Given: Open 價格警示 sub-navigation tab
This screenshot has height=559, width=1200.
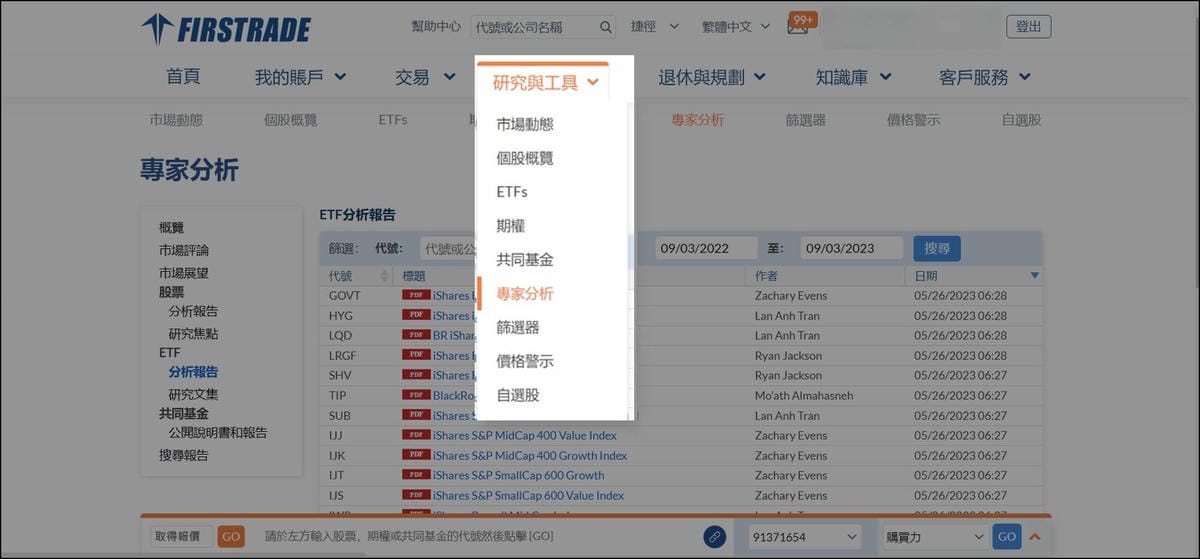Looking at the screenshot, I should point(914,120).
